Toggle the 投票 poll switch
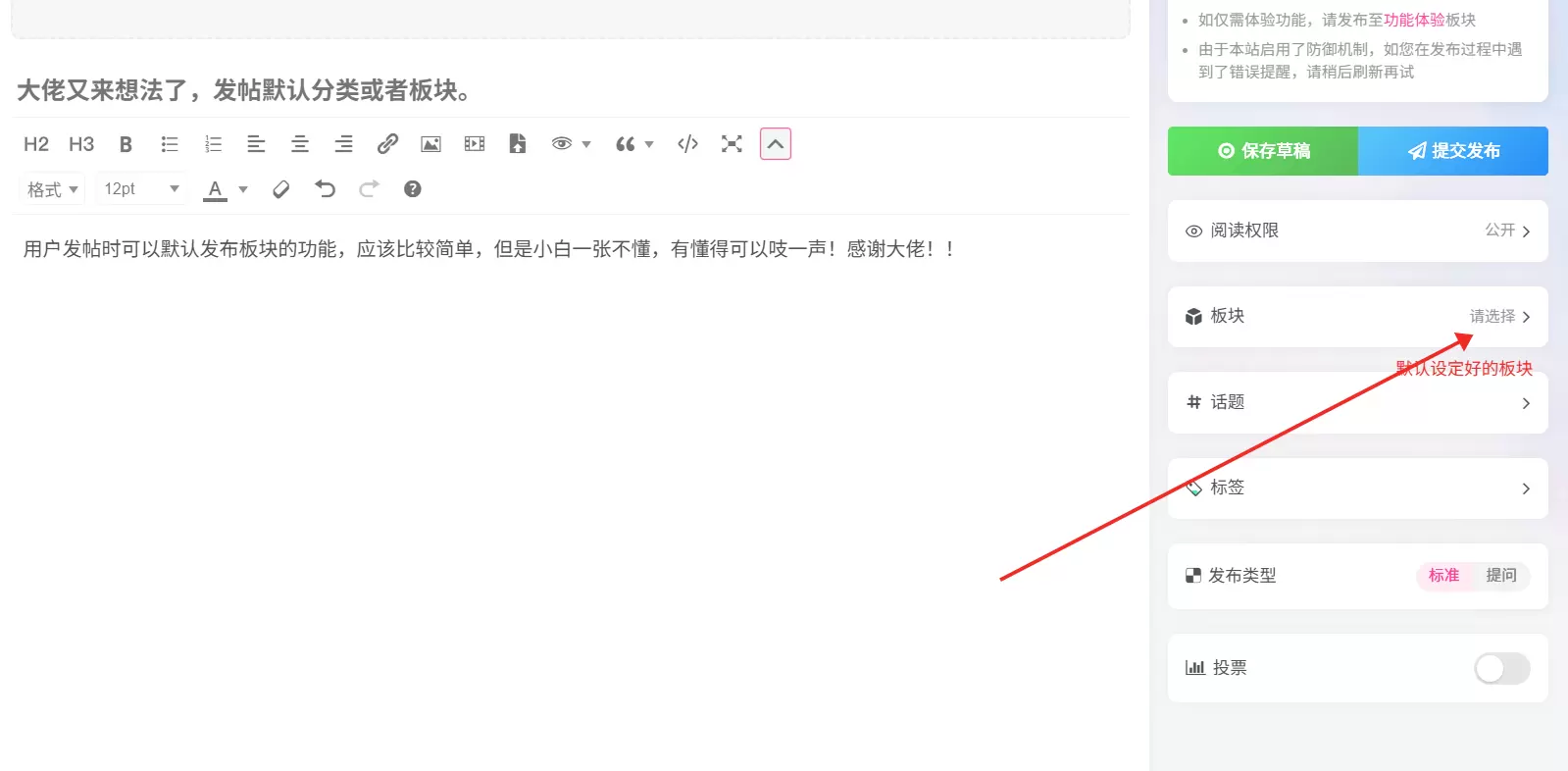Screen dimensions: 1568x771 (x=1501, y=669)
